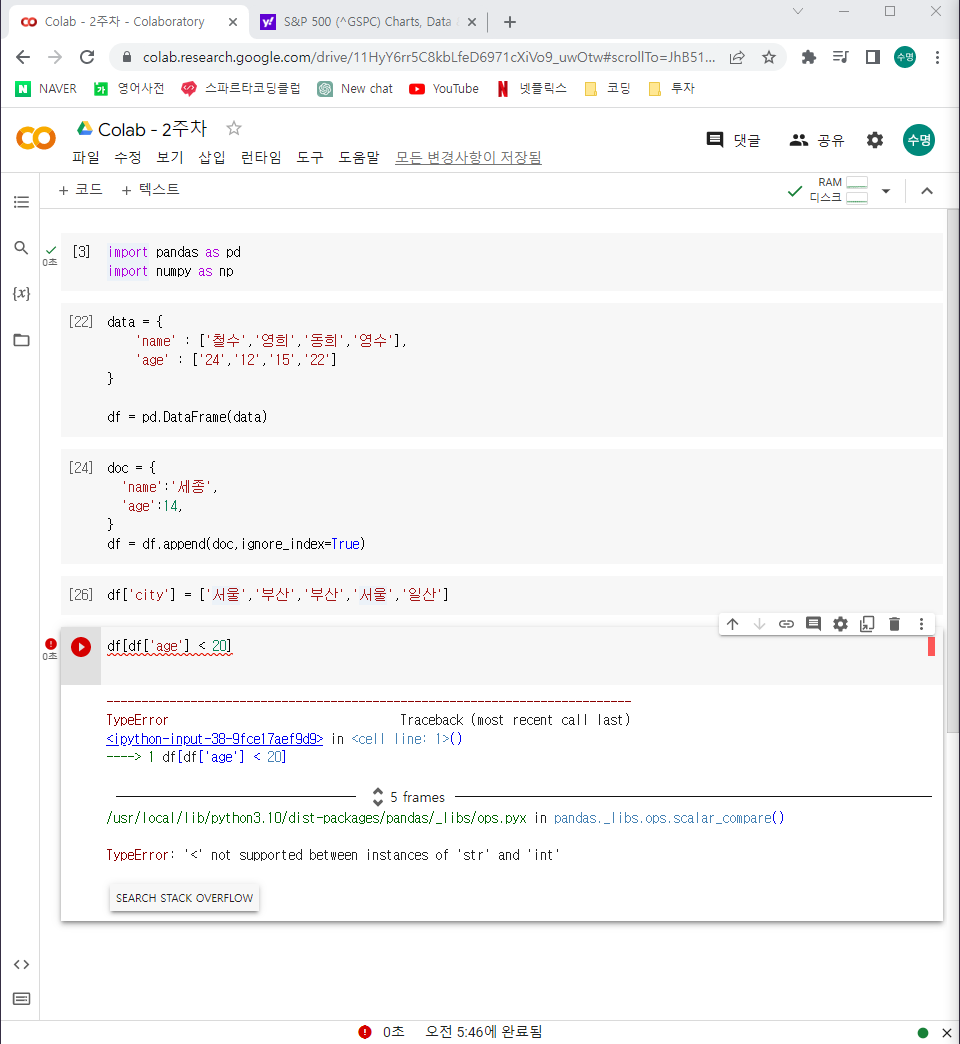Open RAM and disk resources dropdown arrow

pyautogui.click(x=886, y=191)
